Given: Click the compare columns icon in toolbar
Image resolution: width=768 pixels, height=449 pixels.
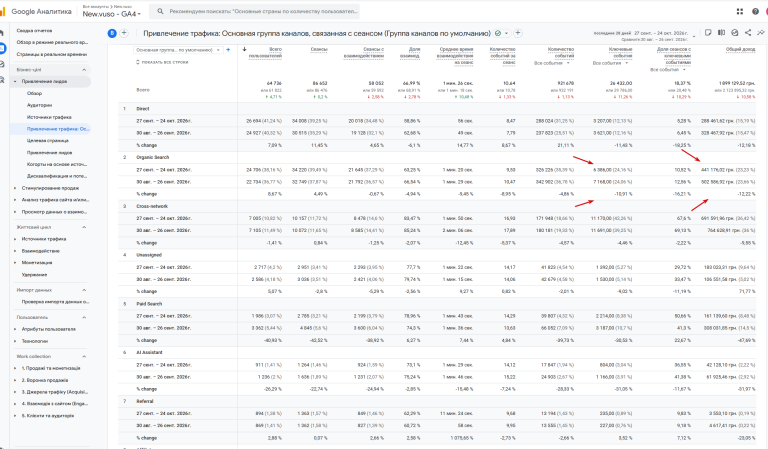Looking at the screenshot, I should [721, 33].
